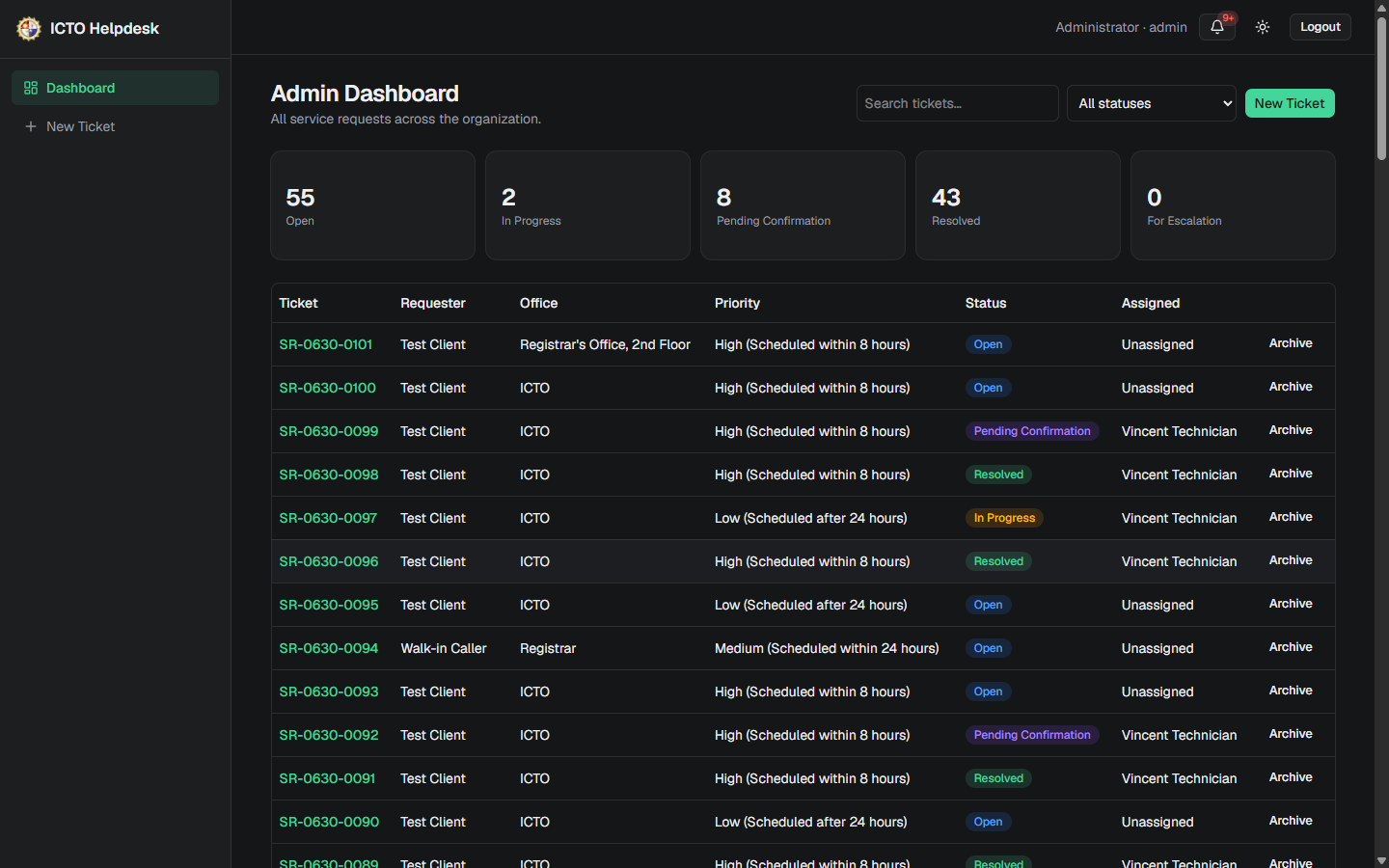The width and height of the screenshot is (1389, 868).
Task: Log out using the Logout button
Action: click(1320, 27)
